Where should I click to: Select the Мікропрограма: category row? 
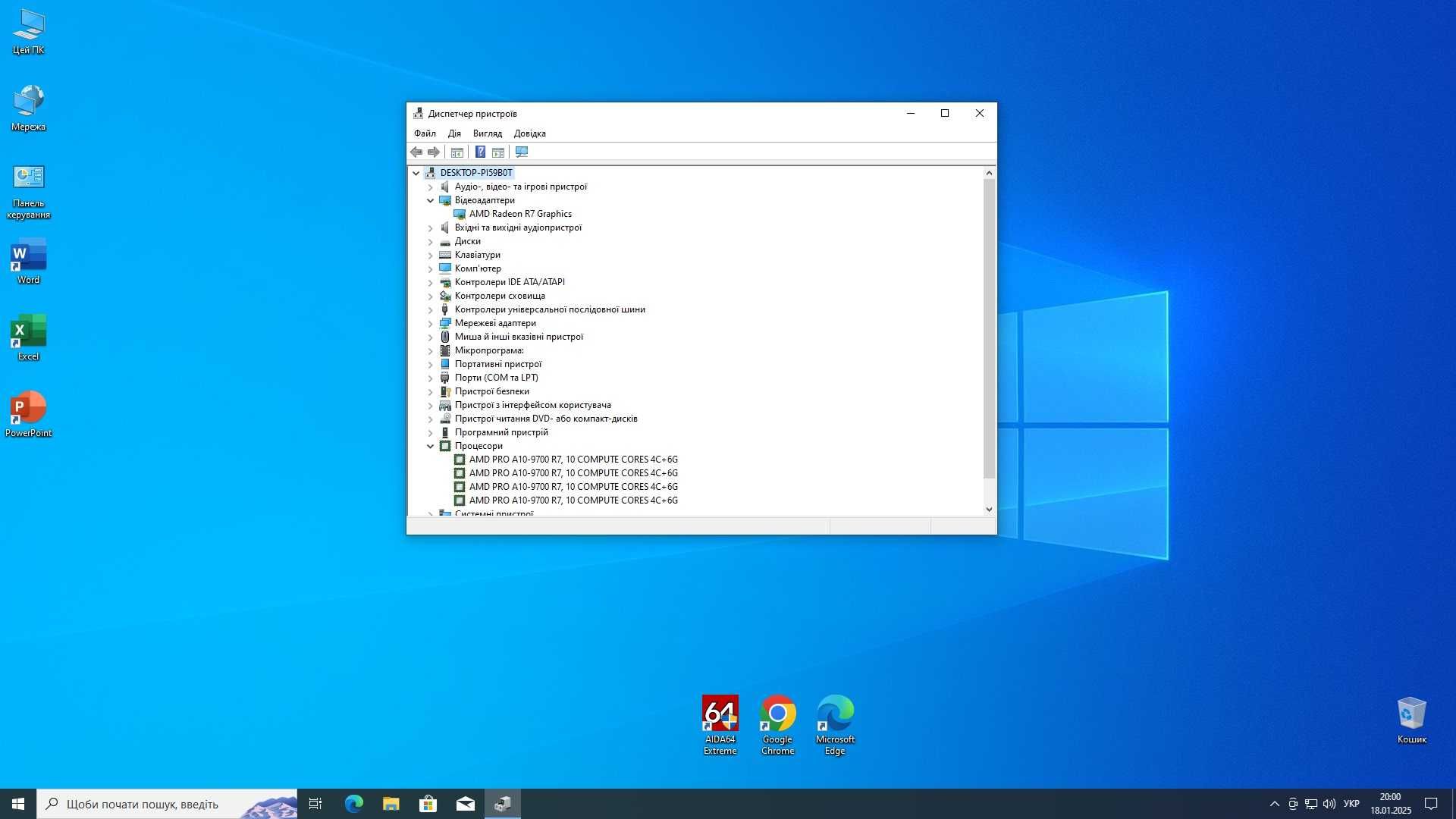(489, 350)
